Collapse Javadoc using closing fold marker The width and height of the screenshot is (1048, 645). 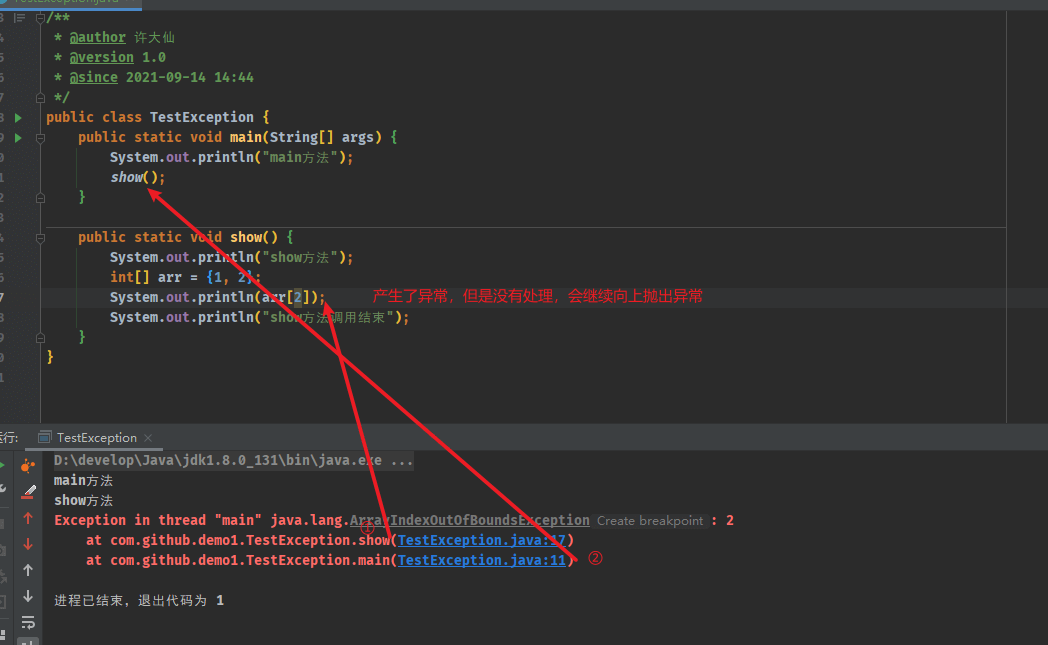click(40, 98)
